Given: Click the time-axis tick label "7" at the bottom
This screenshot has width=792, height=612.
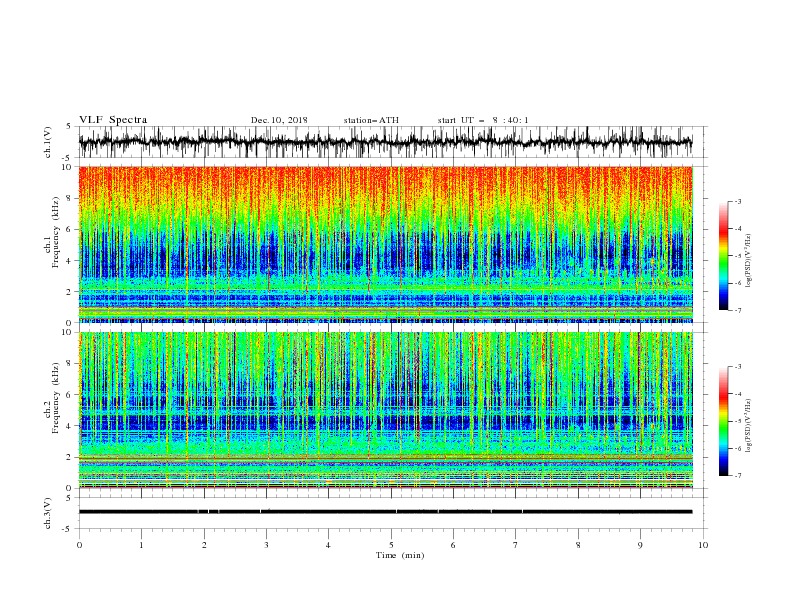Looking at the screenshot, I should point(516,545).
